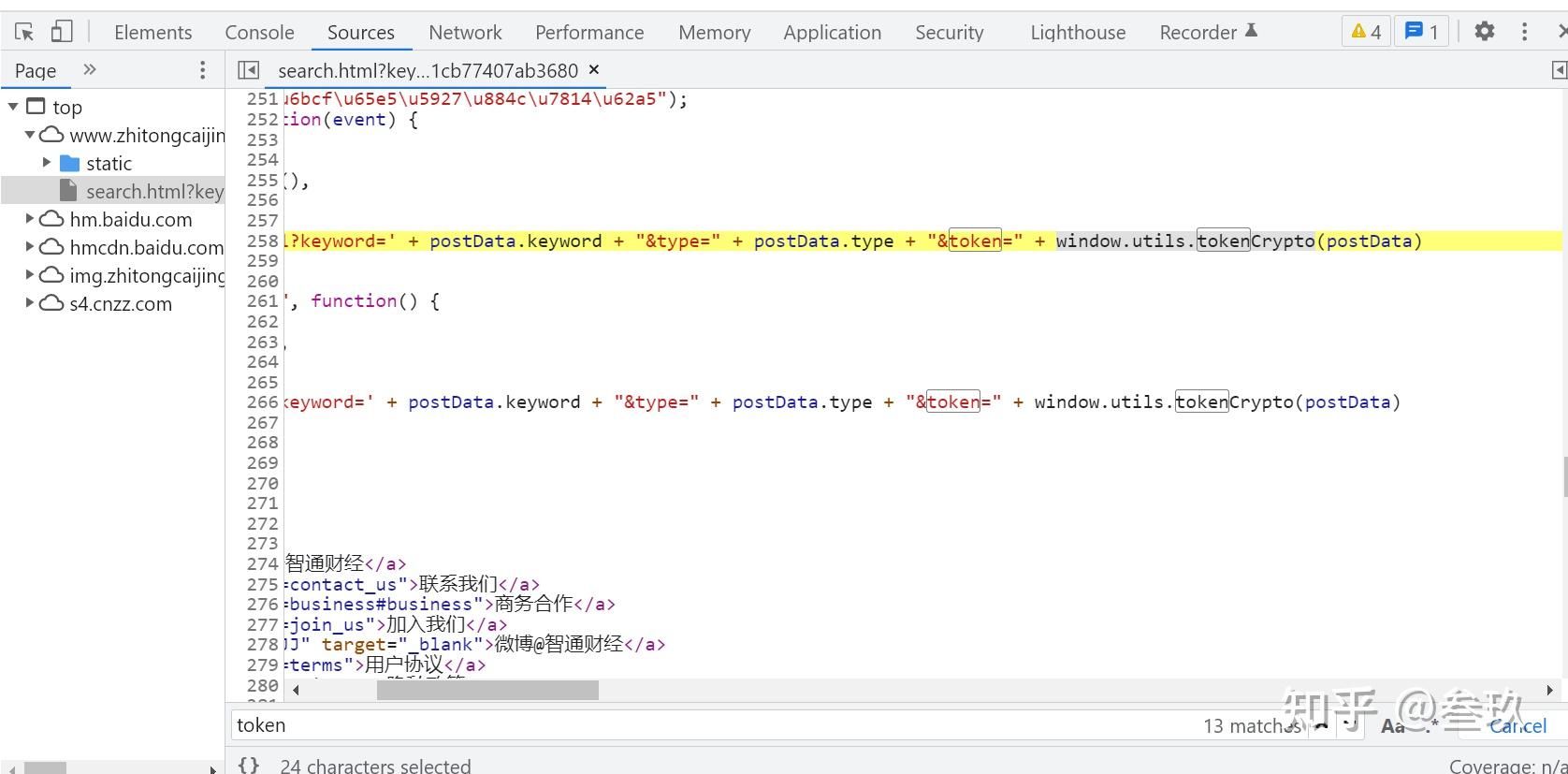Click postData.keyword on line 266

point(494,402)
